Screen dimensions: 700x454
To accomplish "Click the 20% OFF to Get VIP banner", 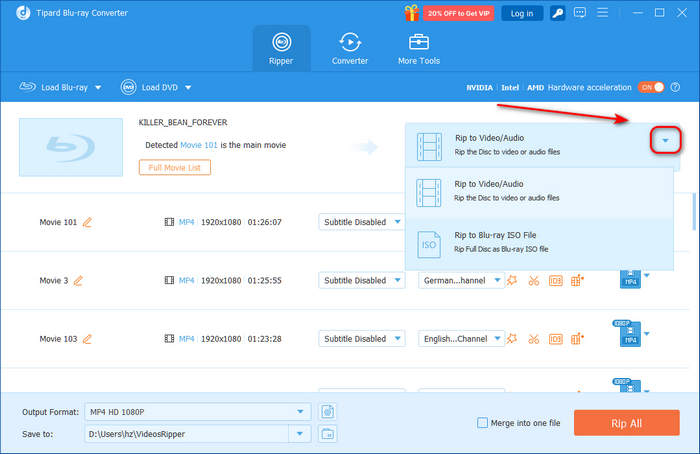I will tap(458, 13).
